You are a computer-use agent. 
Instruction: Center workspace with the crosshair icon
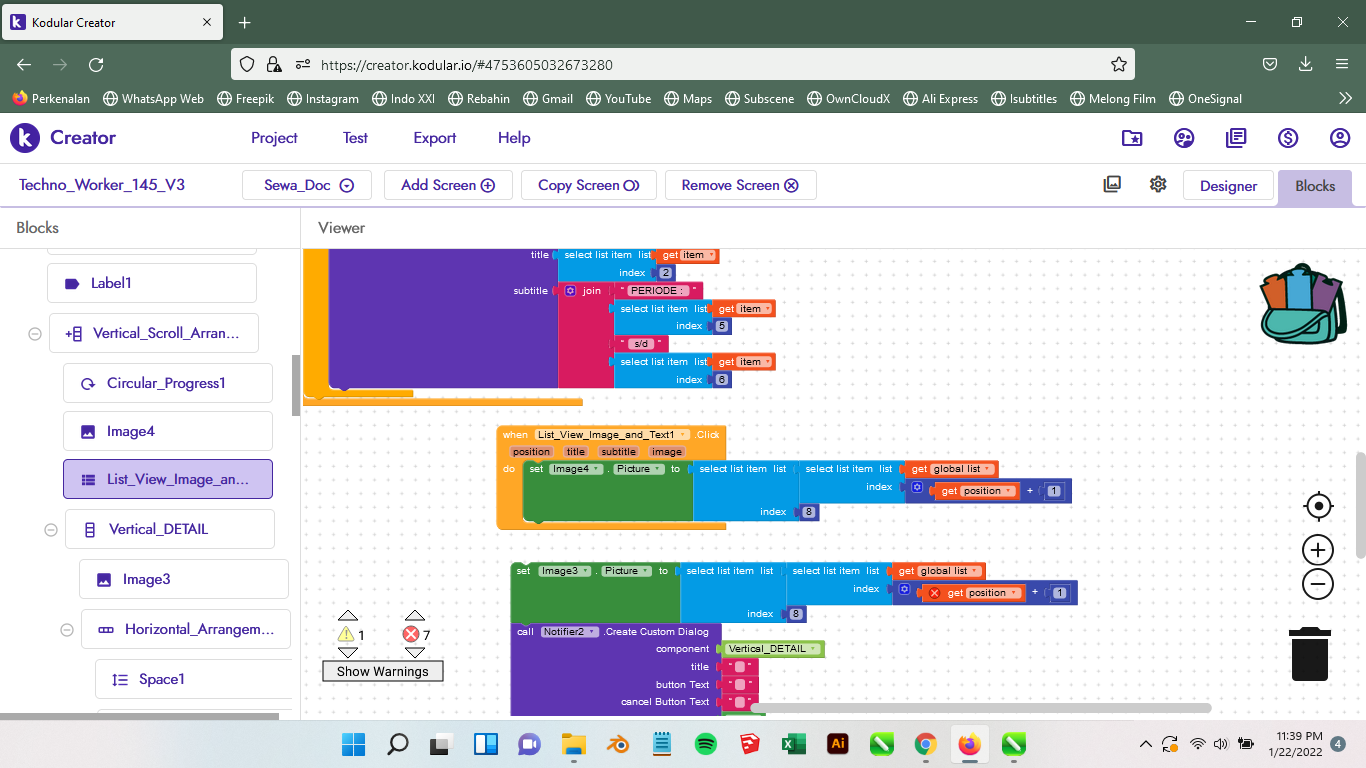coord(1318,506)
